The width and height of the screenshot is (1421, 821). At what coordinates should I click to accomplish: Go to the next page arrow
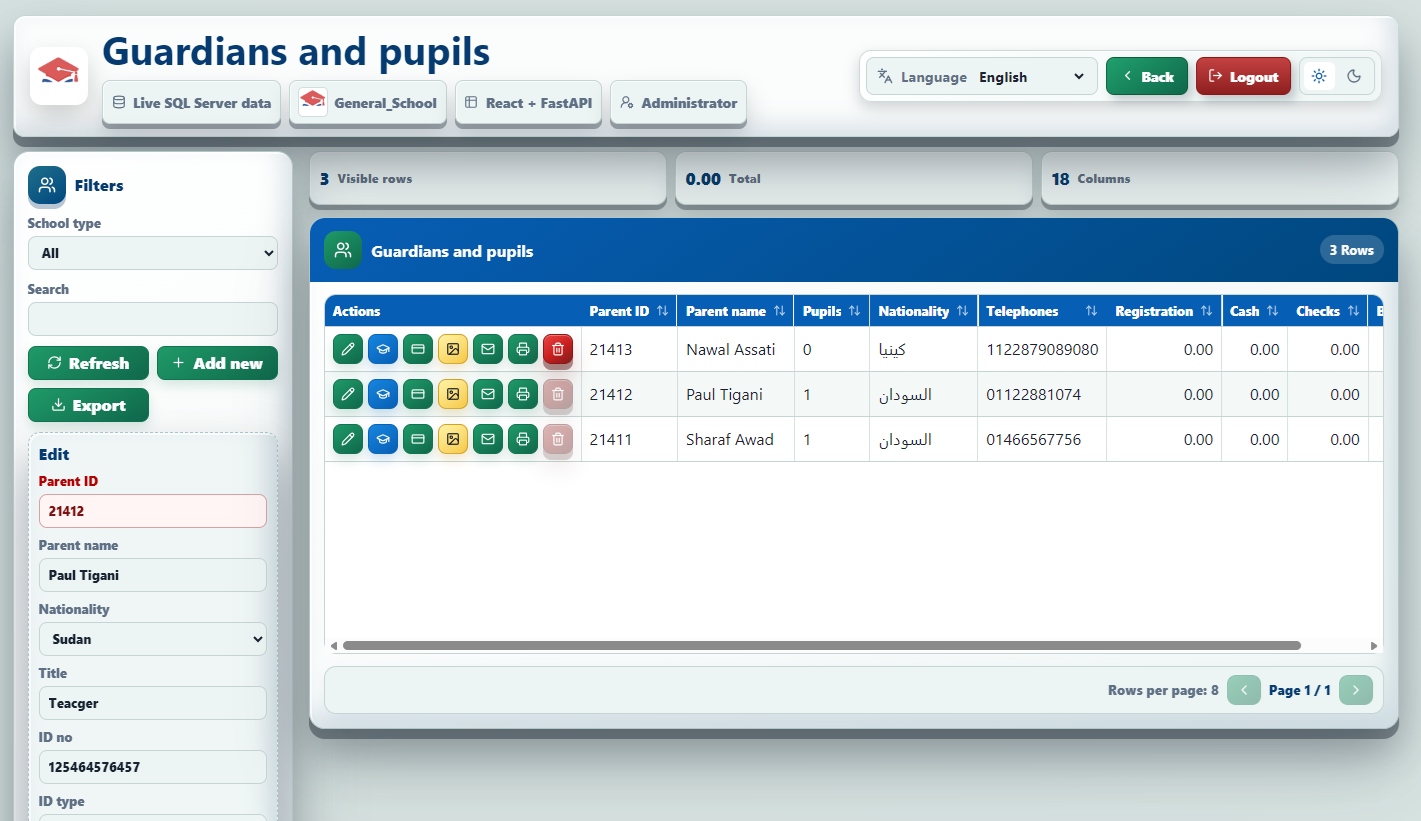(1356, 690)
